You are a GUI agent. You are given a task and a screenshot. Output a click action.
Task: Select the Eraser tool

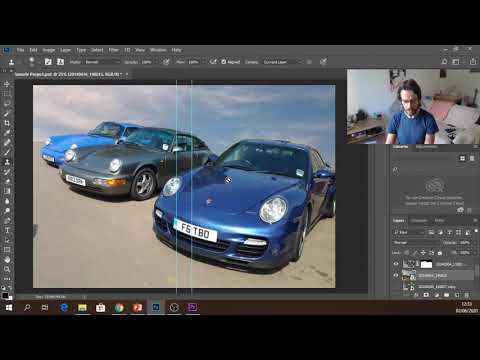click(7, 181)
